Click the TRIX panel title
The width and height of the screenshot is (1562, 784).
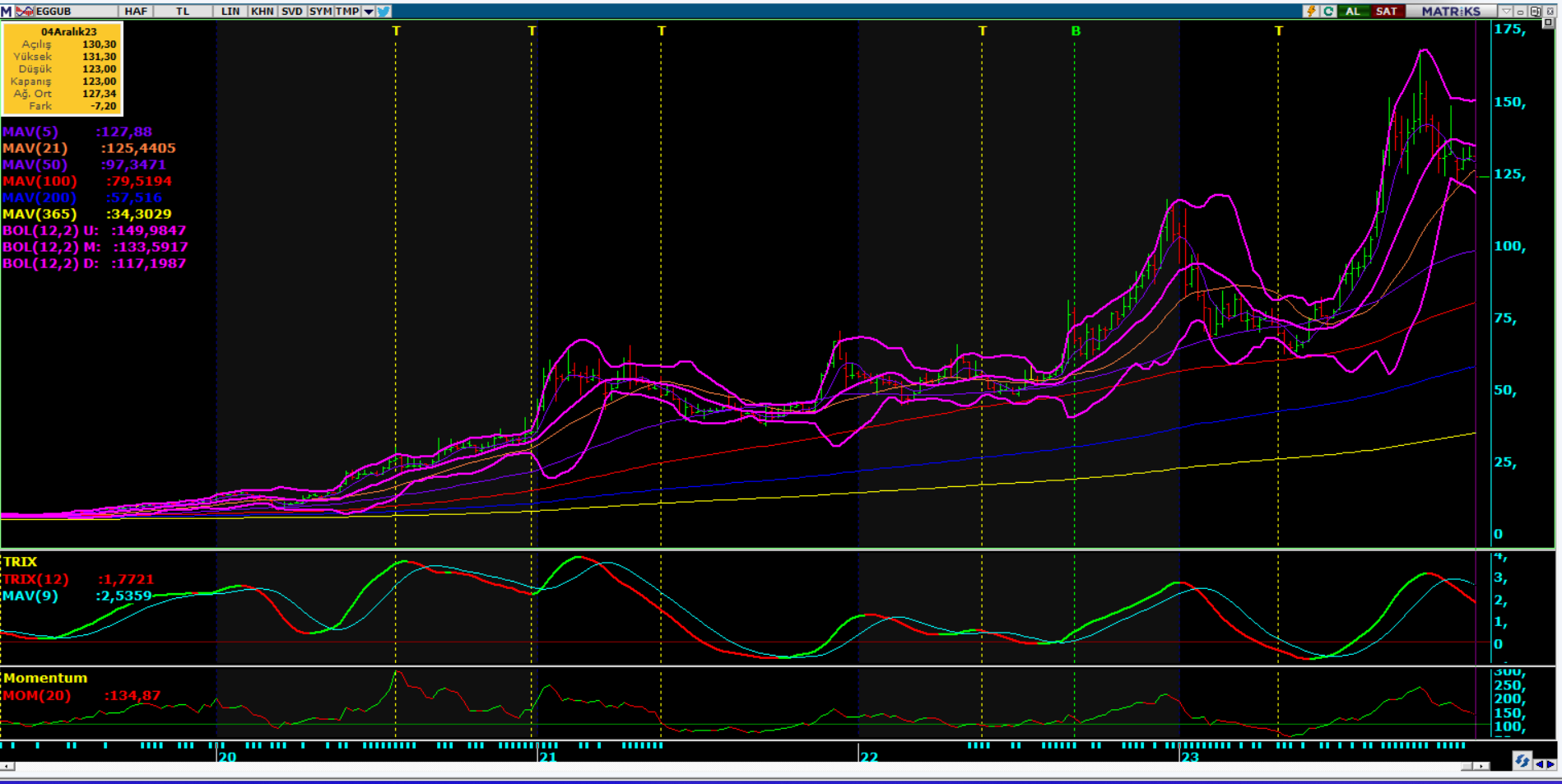(x=21, y=562)
